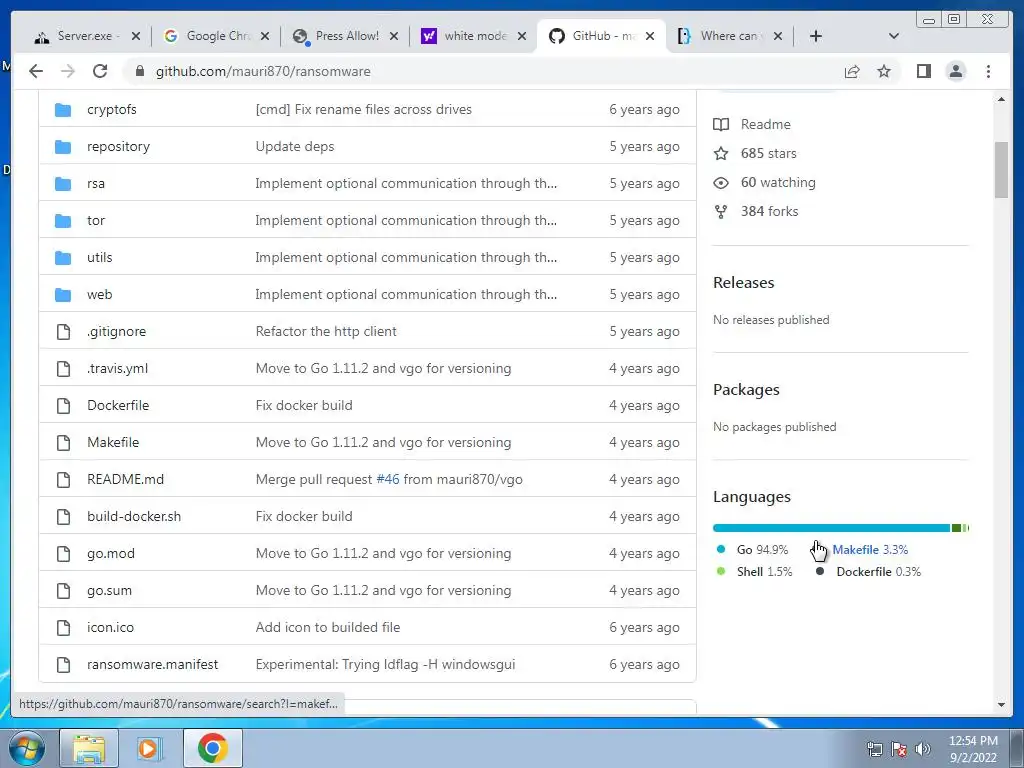Click the .gitignore file icon
1024x768 pixels.
[x=63, y=332]
